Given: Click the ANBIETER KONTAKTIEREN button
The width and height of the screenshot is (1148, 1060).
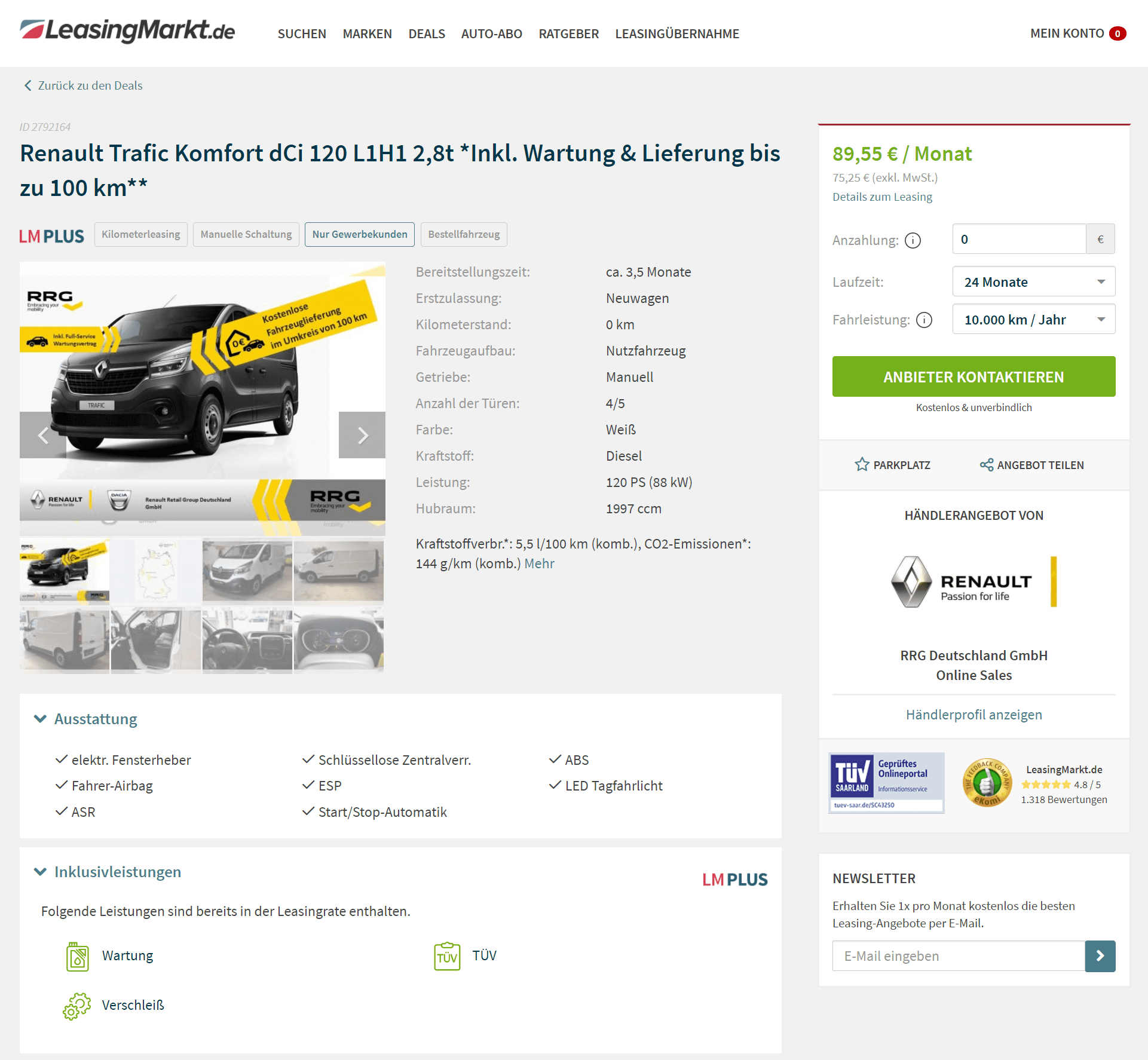Looking at the screenshot, I should click(974, 376).
